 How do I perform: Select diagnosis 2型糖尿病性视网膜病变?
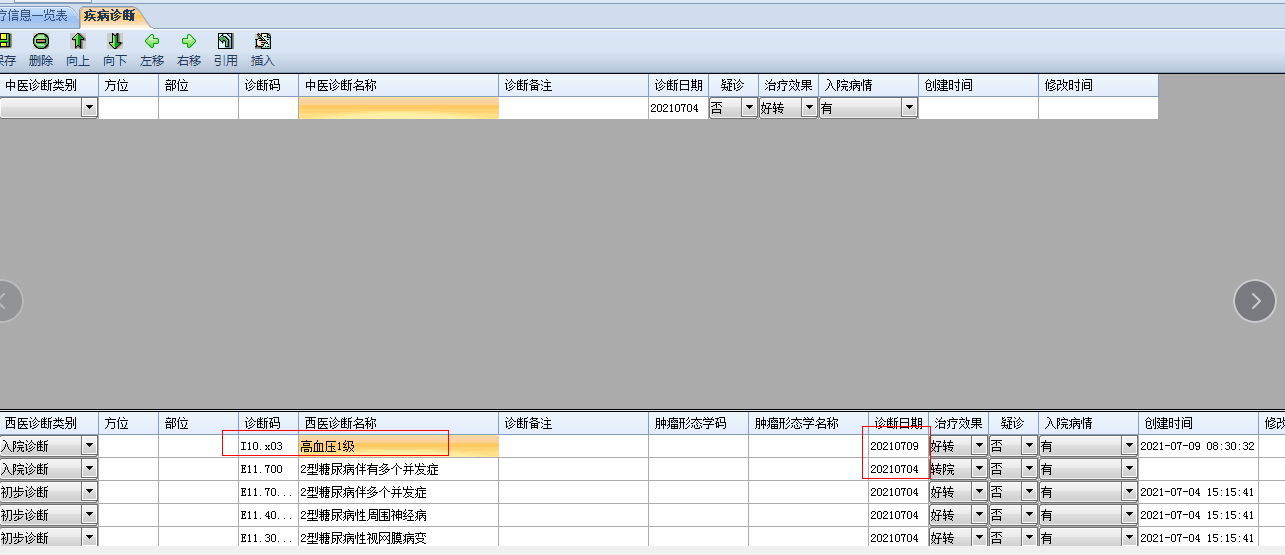click(363, 538)
